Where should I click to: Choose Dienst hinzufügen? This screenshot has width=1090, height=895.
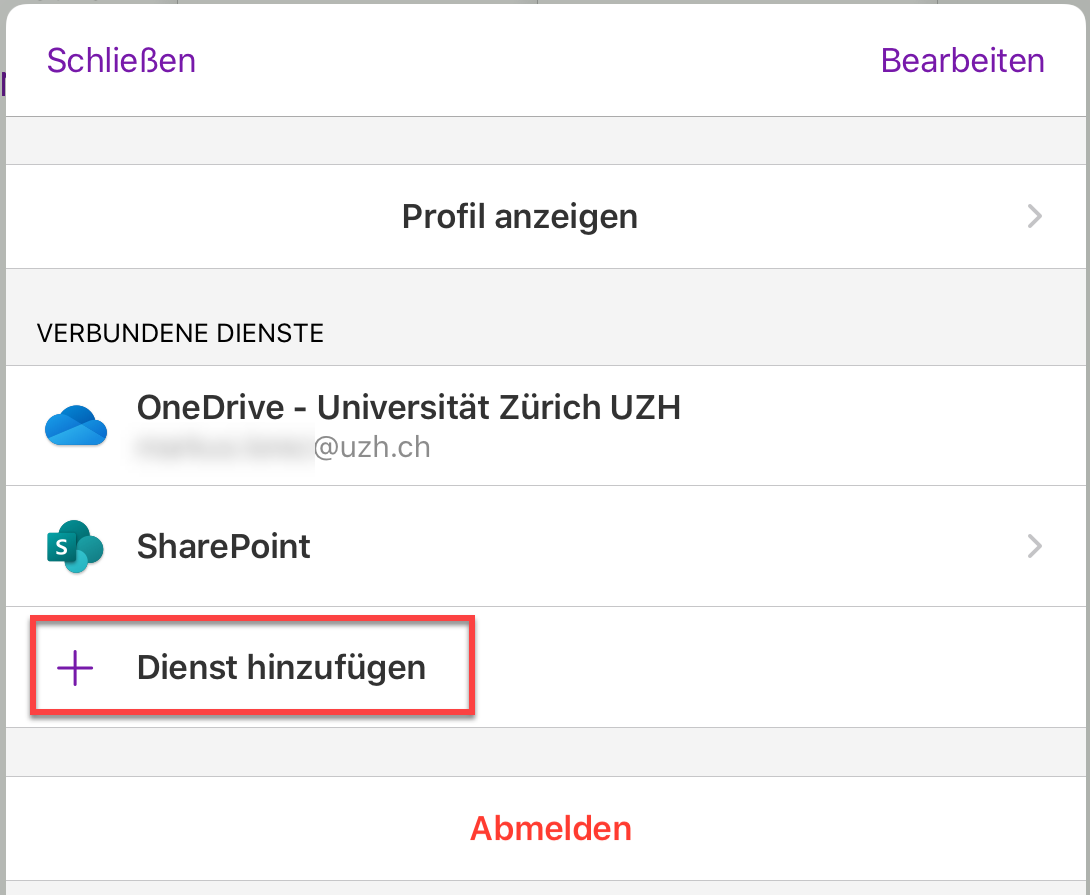point(281,667)
